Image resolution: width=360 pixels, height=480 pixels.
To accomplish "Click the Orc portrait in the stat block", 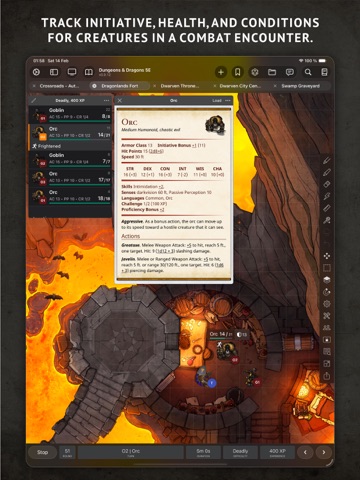I will click(215, 125).
